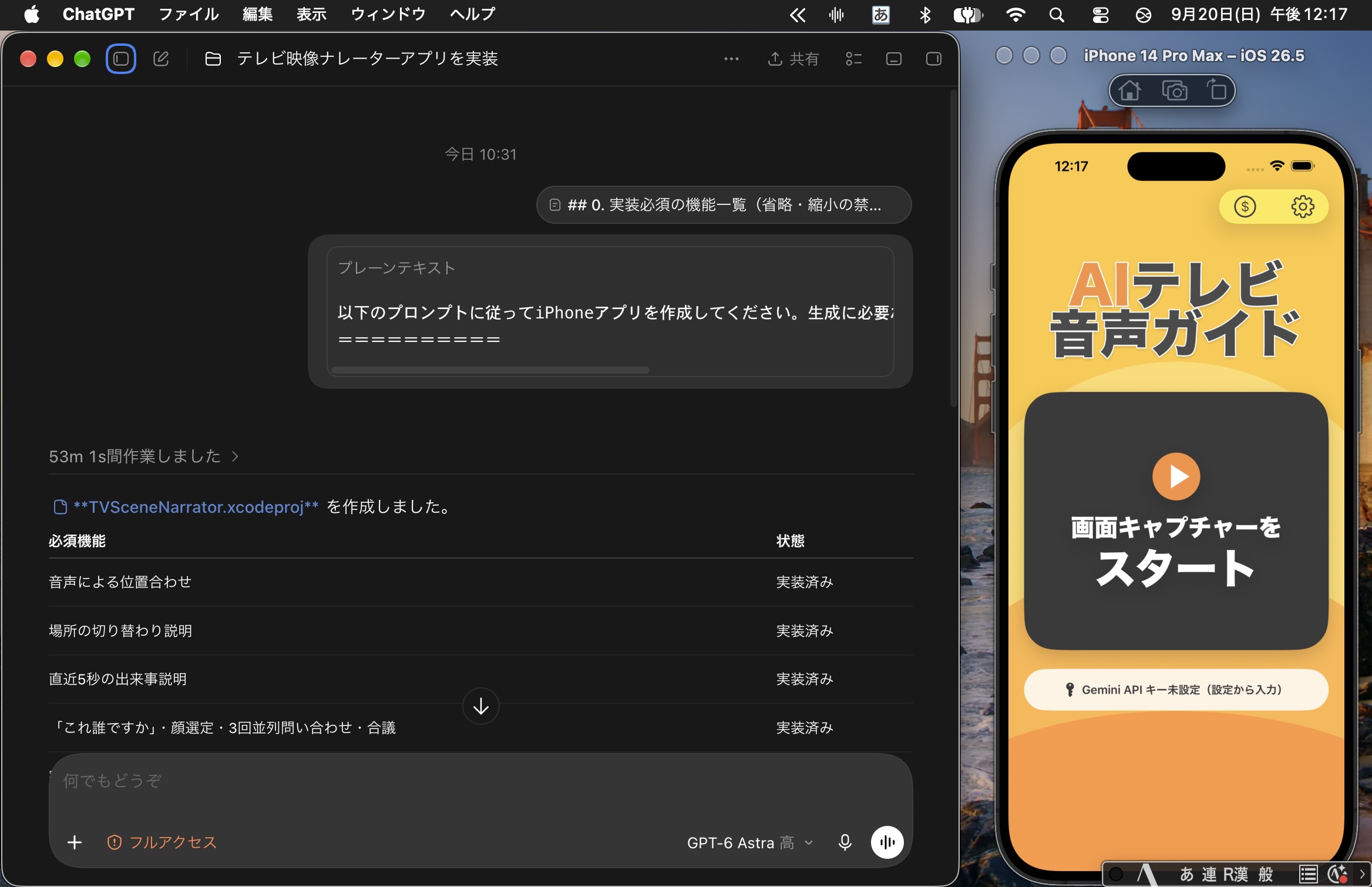
Task: Open the Wi-Fi menu bar icon
Action: pyautogui.click(x=1015, y=15)
